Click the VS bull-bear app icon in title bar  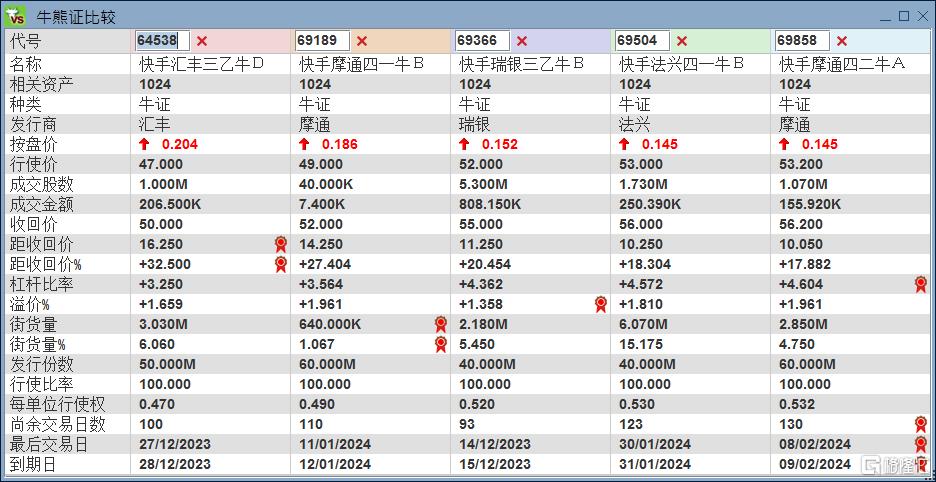pos(15,16)
